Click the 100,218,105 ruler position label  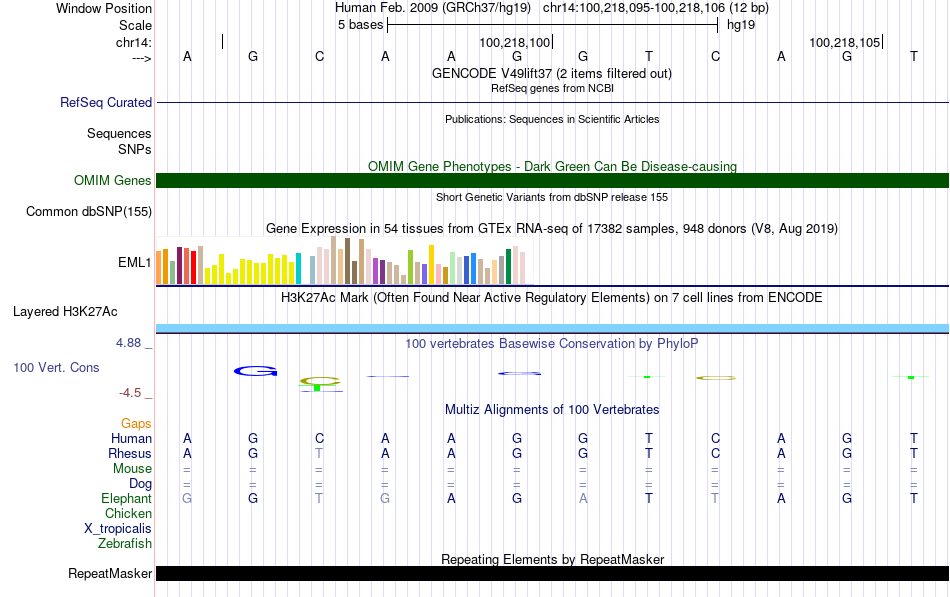point(845,42)
